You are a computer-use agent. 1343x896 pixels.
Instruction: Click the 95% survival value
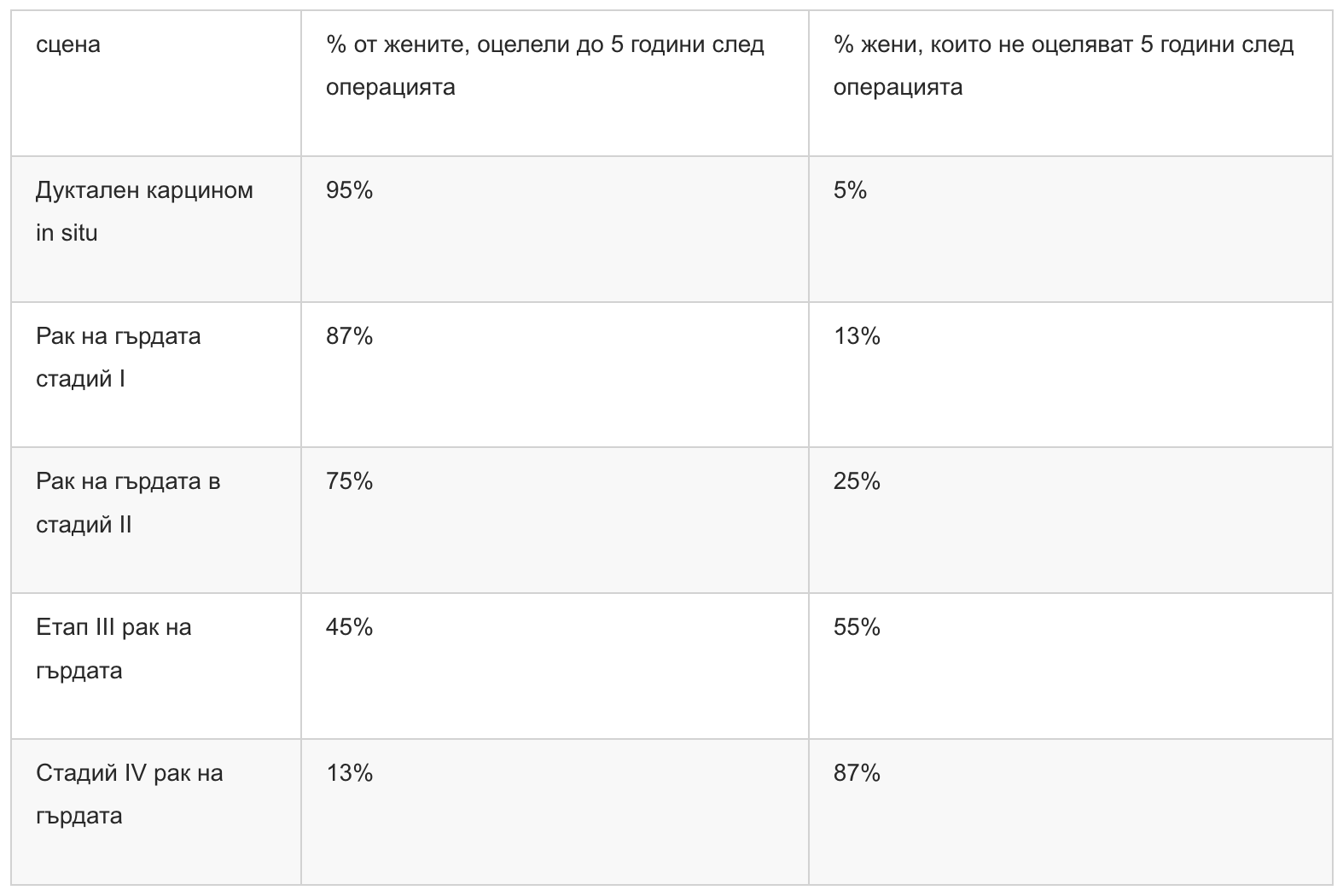(x=349, y=190)
